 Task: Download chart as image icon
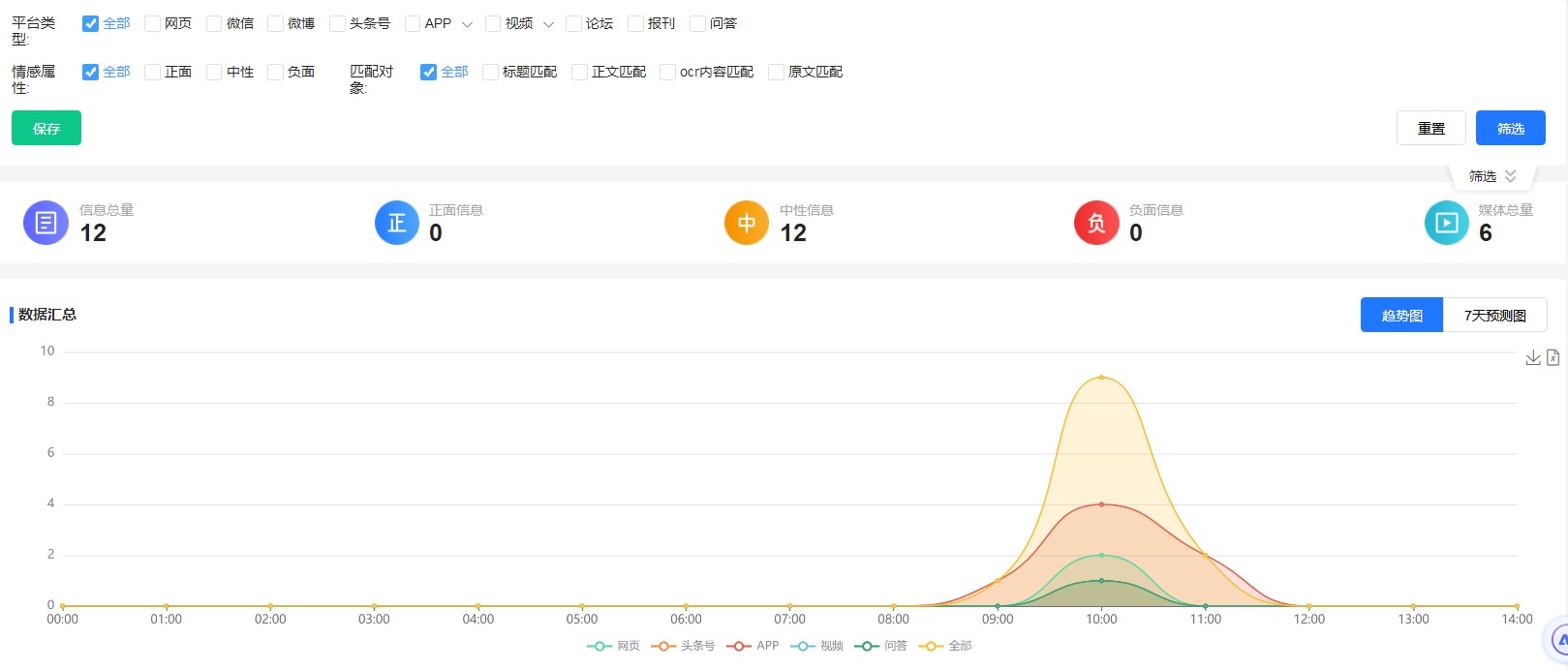pos(1533,358)
